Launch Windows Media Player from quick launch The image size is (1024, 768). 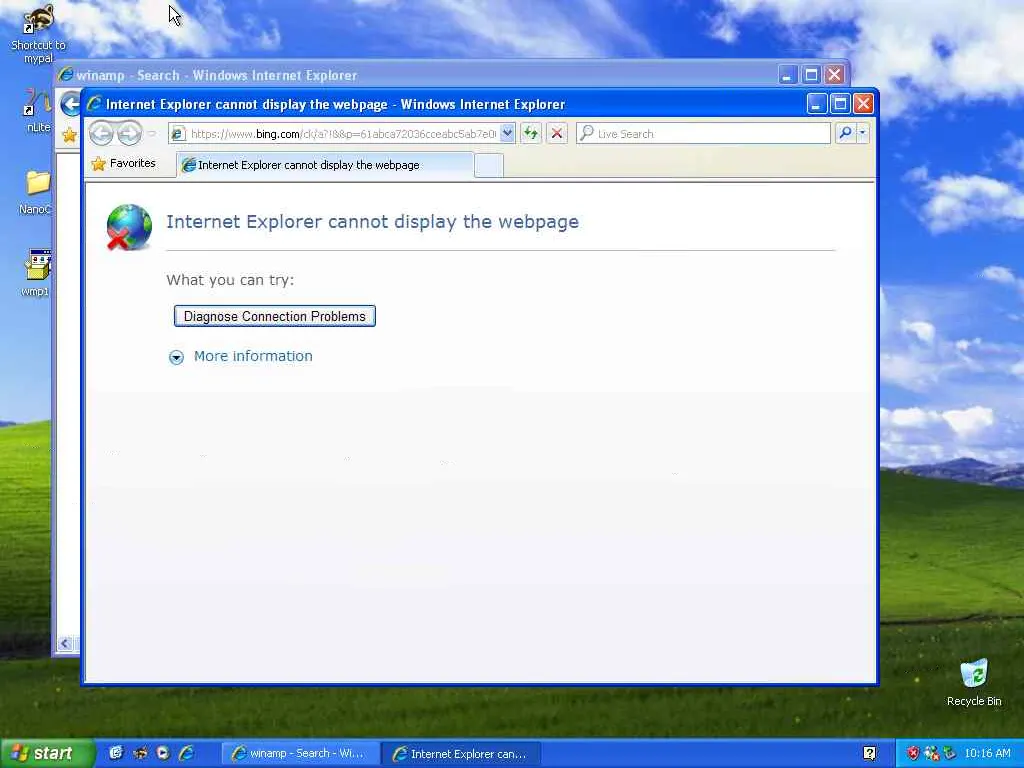(163, 753)
